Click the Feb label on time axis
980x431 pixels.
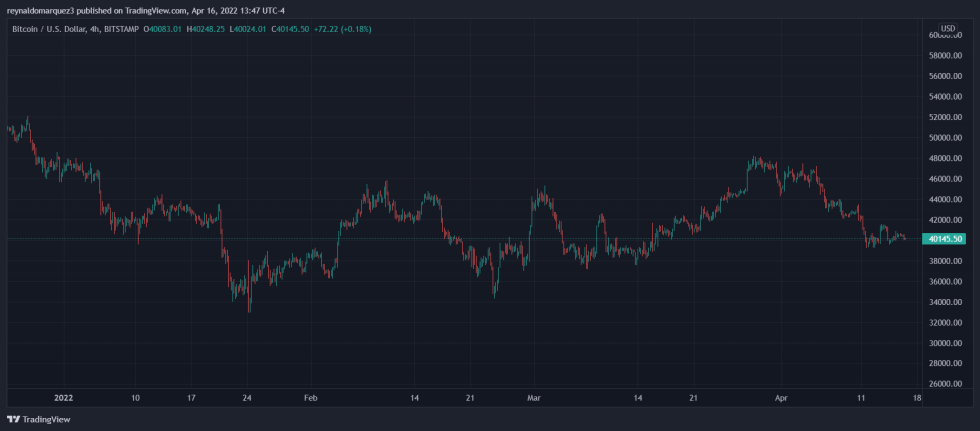click(311, 397)
